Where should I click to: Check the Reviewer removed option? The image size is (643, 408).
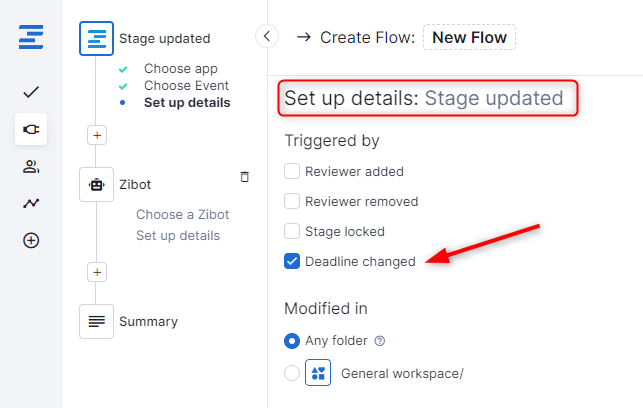[x=292, y=201]
